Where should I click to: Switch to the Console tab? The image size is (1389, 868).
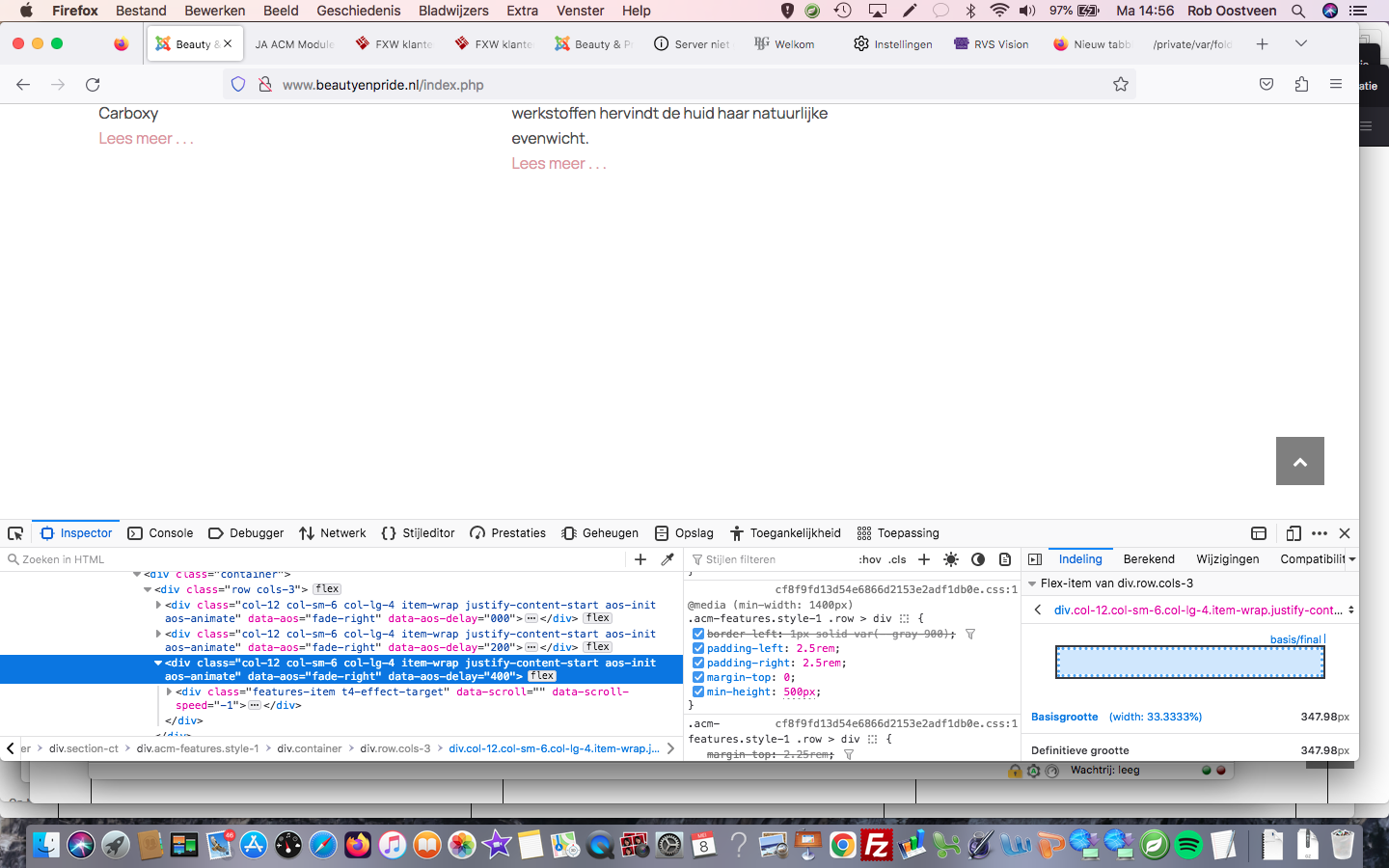pyautogui.click(x=161, y=533)
